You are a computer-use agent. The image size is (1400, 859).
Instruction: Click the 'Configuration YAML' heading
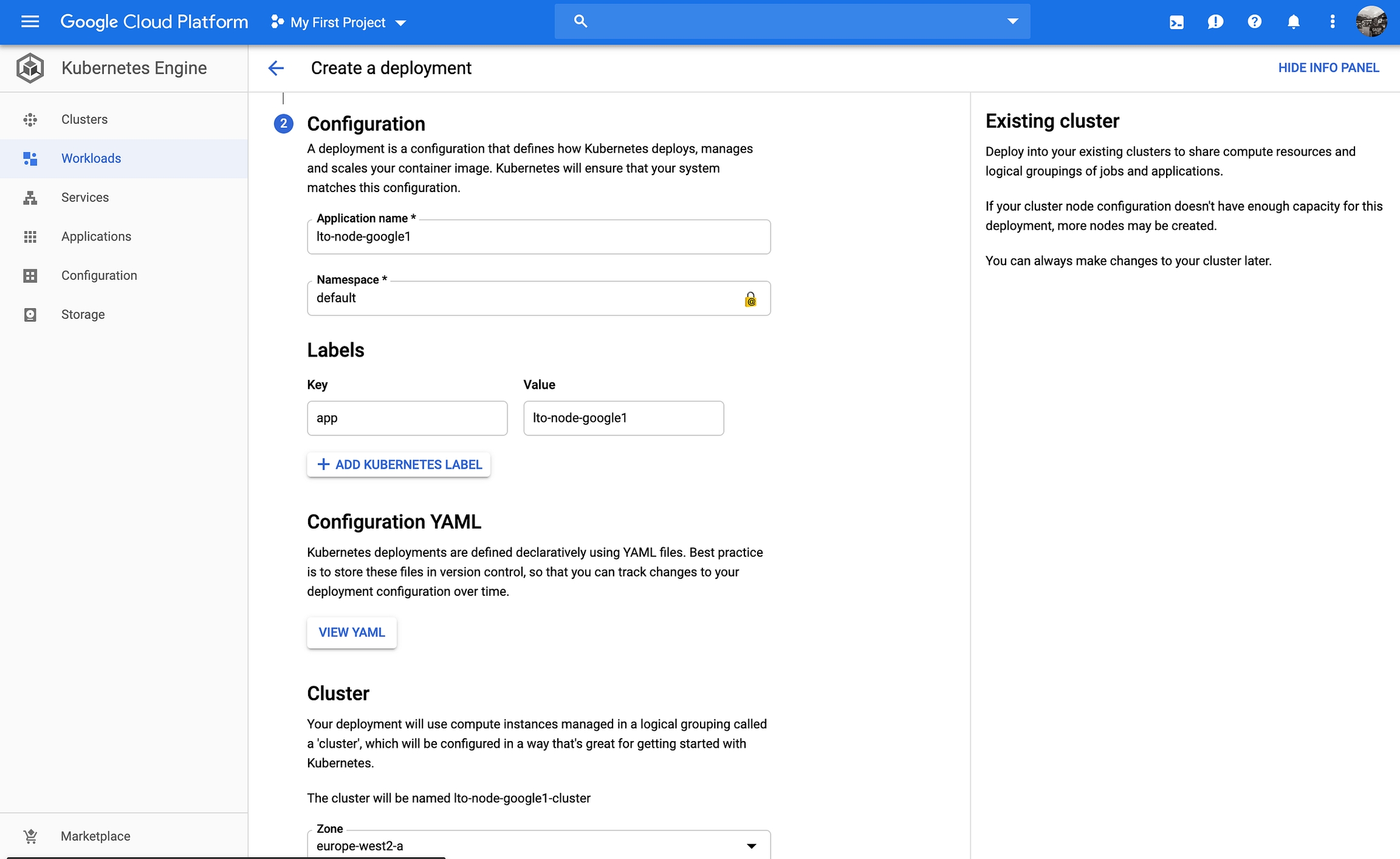point(394,522)
